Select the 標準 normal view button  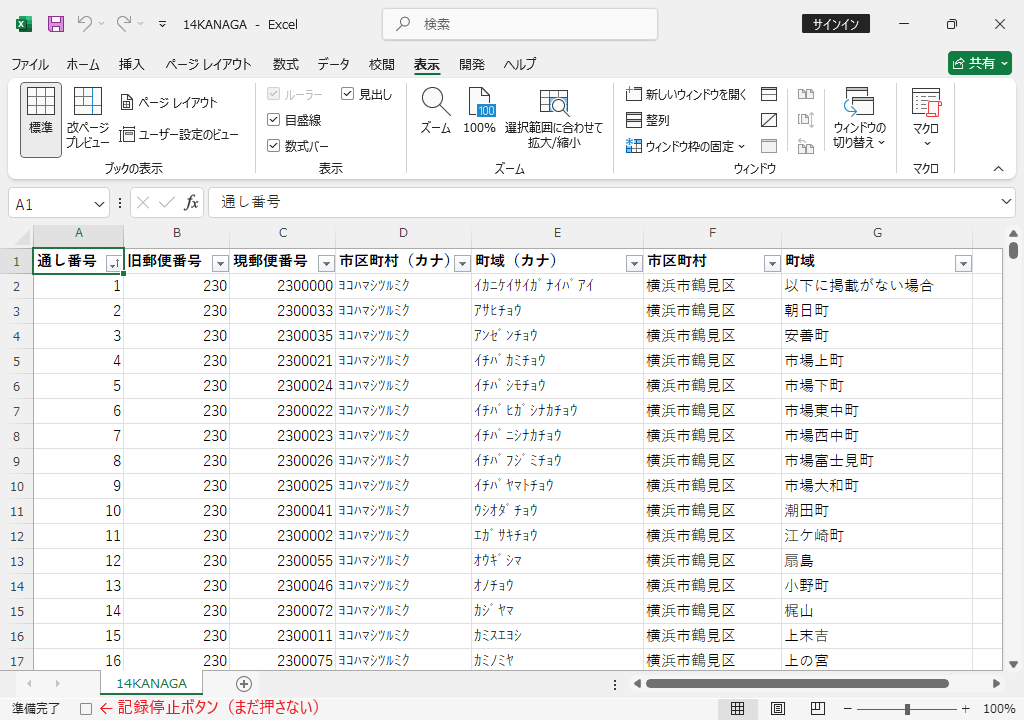pos(40,120)
